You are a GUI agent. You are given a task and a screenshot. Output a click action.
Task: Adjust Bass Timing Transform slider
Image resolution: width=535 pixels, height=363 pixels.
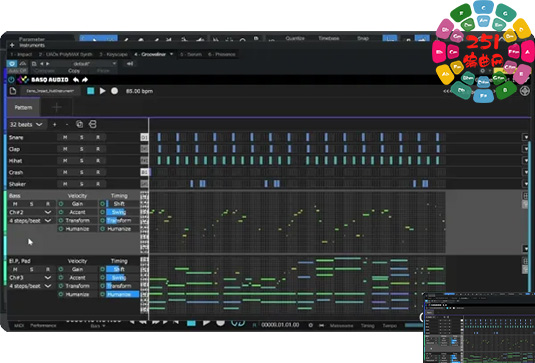[x=122, y=220]
